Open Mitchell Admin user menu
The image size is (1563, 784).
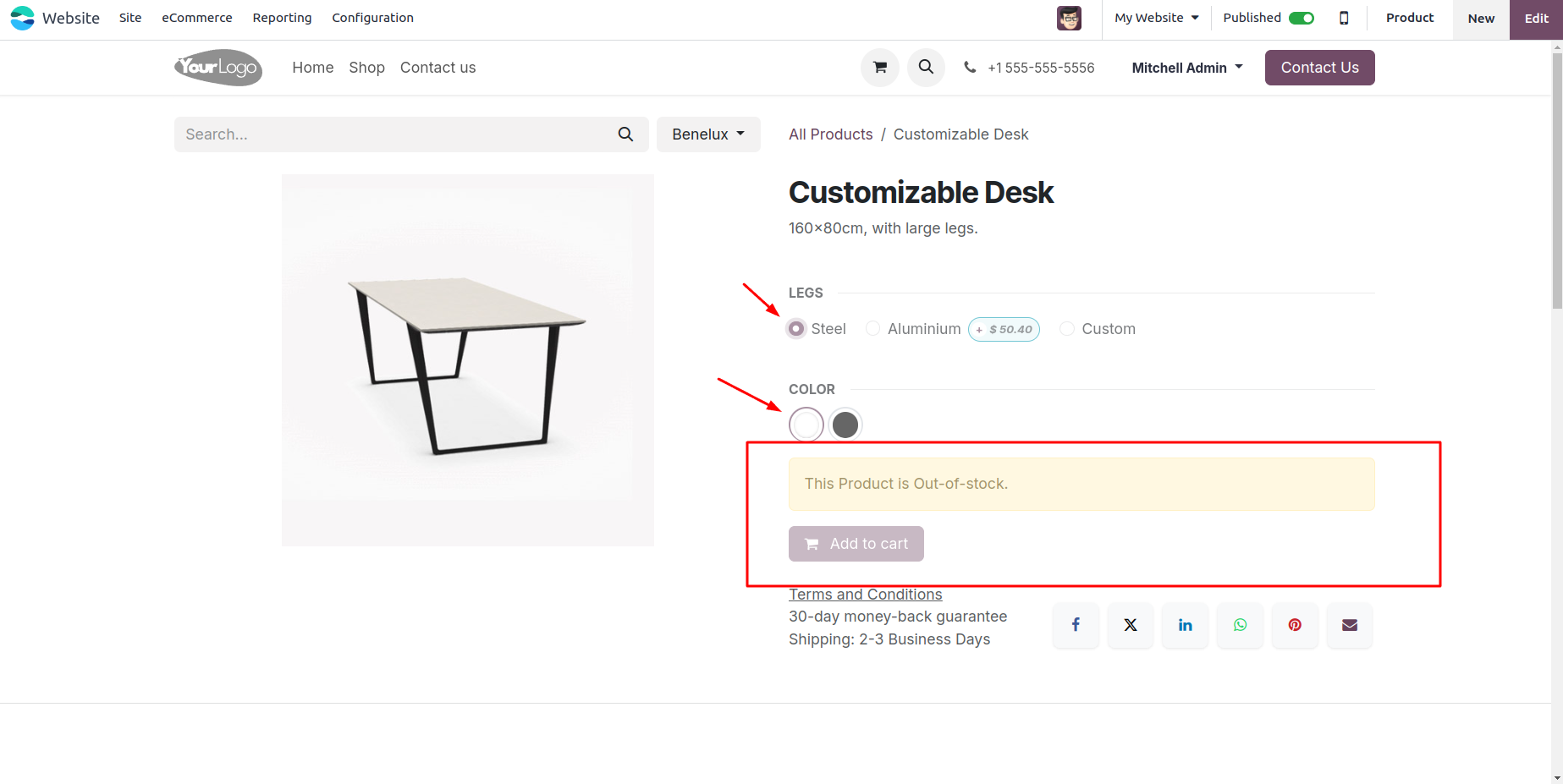coord(1186,68)
